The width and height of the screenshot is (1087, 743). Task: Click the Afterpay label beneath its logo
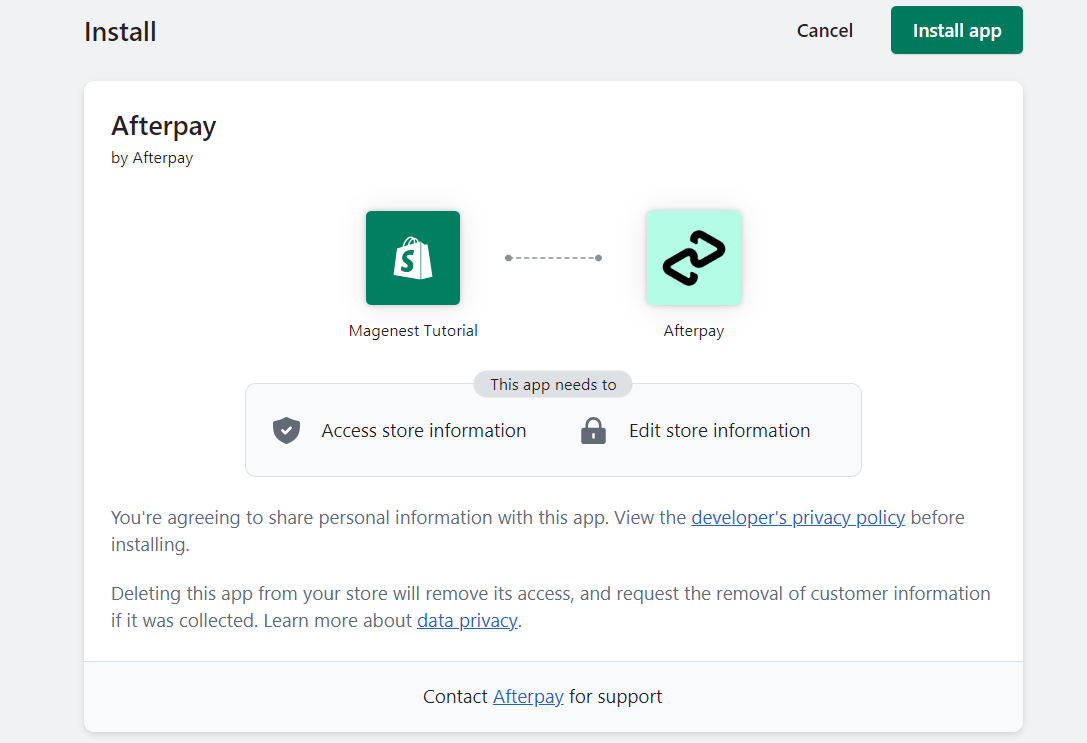coord(694,330)
